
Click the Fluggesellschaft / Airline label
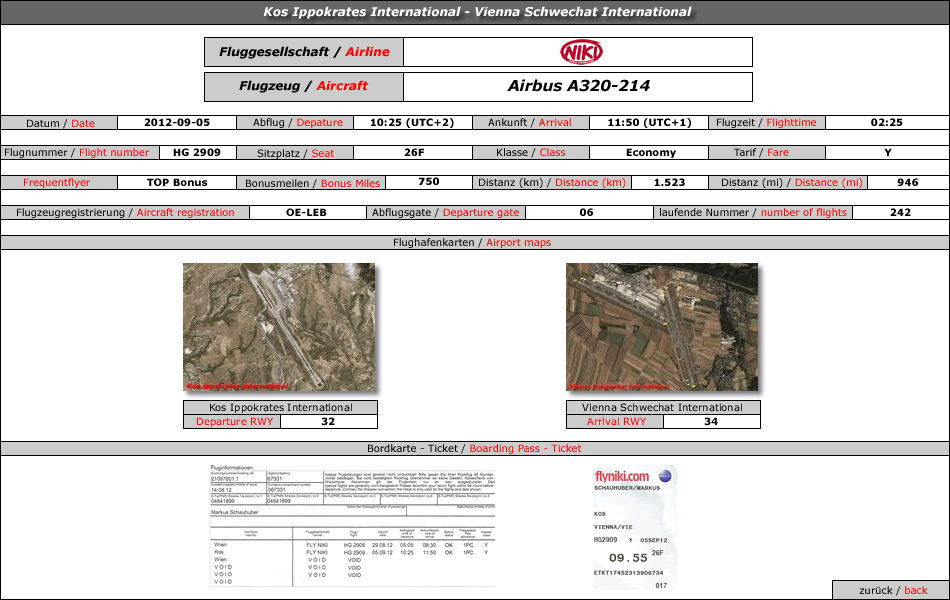click(304, 52)
